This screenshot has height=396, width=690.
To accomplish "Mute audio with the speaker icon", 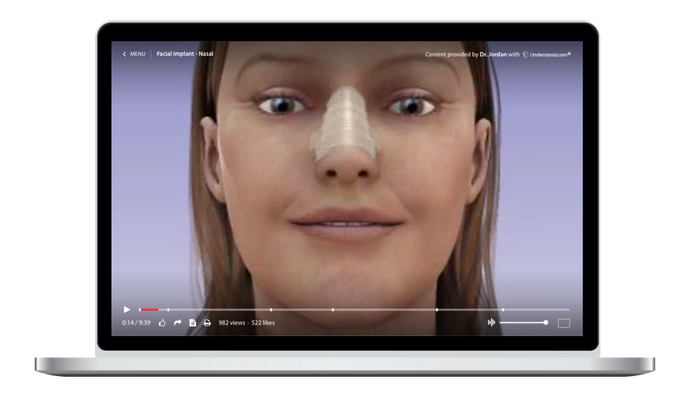I will point(491,323).
